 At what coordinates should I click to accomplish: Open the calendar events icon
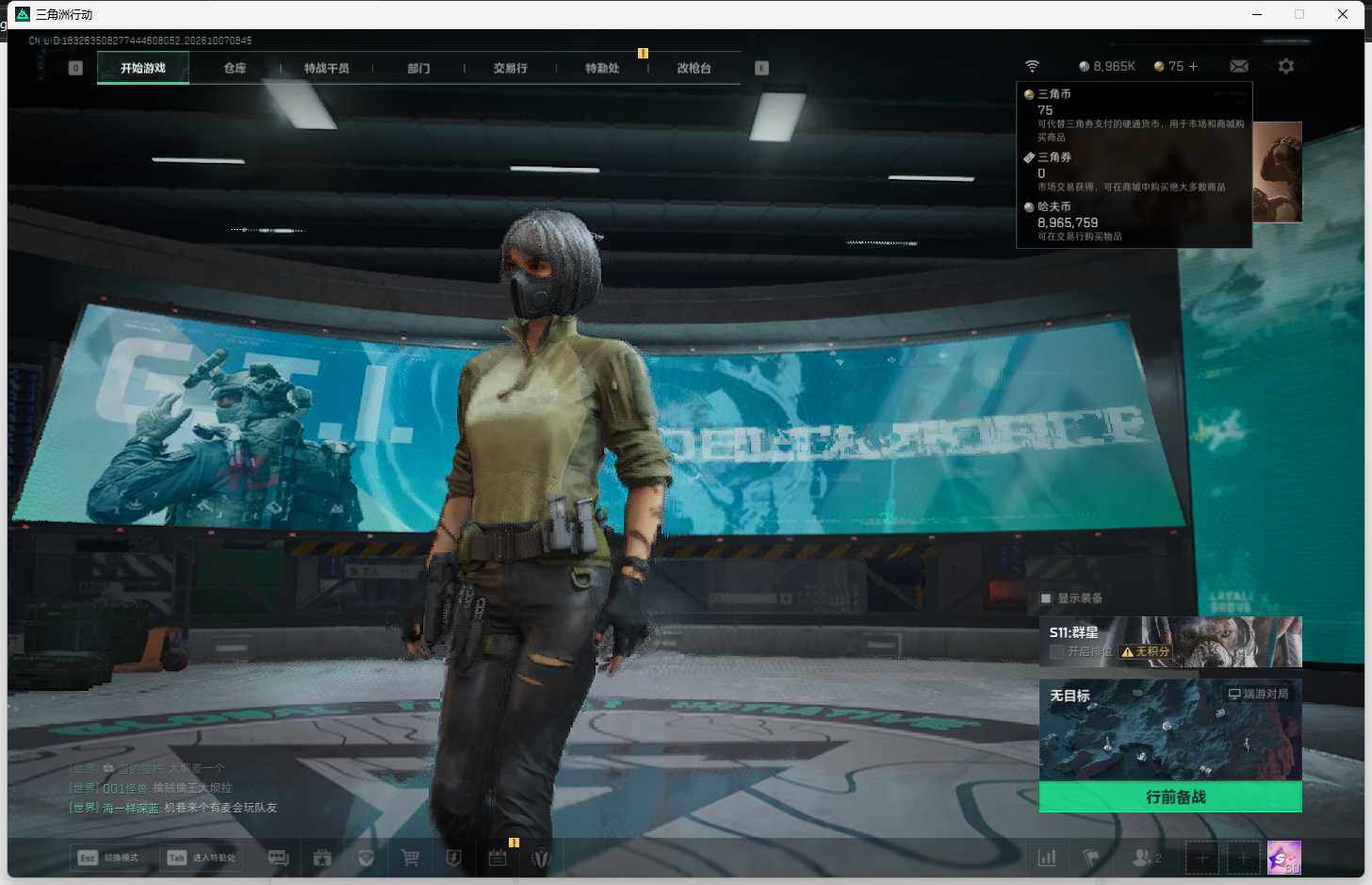click(x=498, y=858)
